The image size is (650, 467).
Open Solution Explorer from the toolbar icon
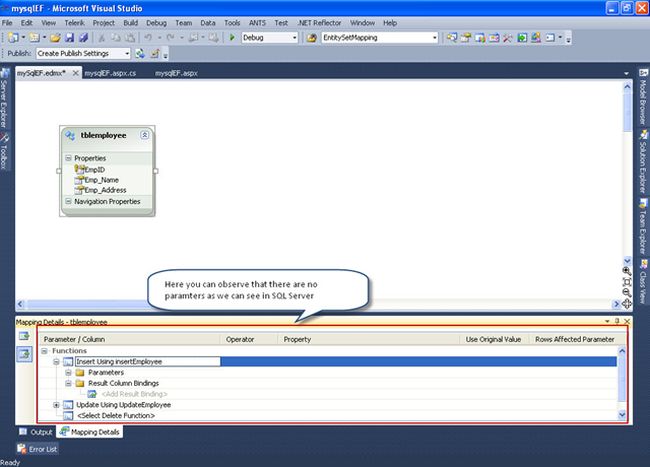click(452, 38)
